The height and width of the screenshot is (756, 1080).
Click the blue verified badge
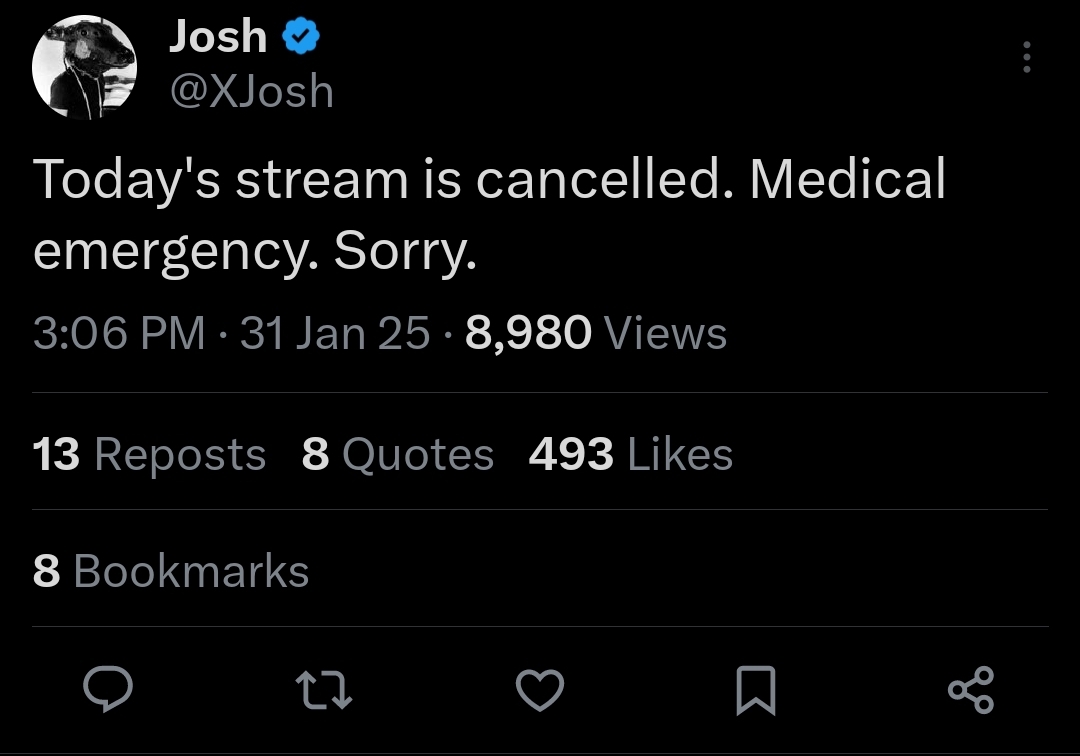point(301,39)
